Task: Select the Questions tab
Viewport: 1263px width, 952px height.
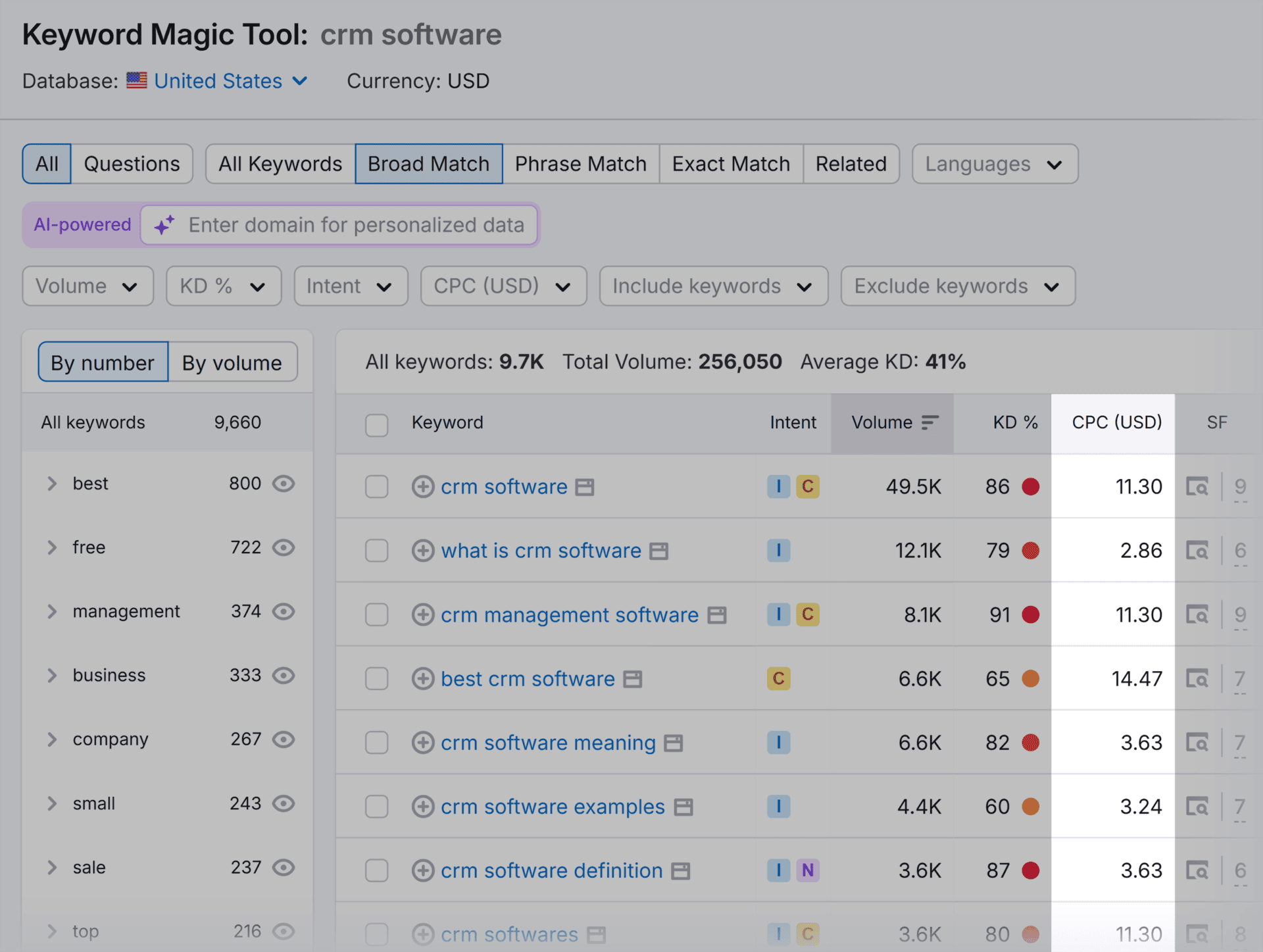Action: point(132,164)
